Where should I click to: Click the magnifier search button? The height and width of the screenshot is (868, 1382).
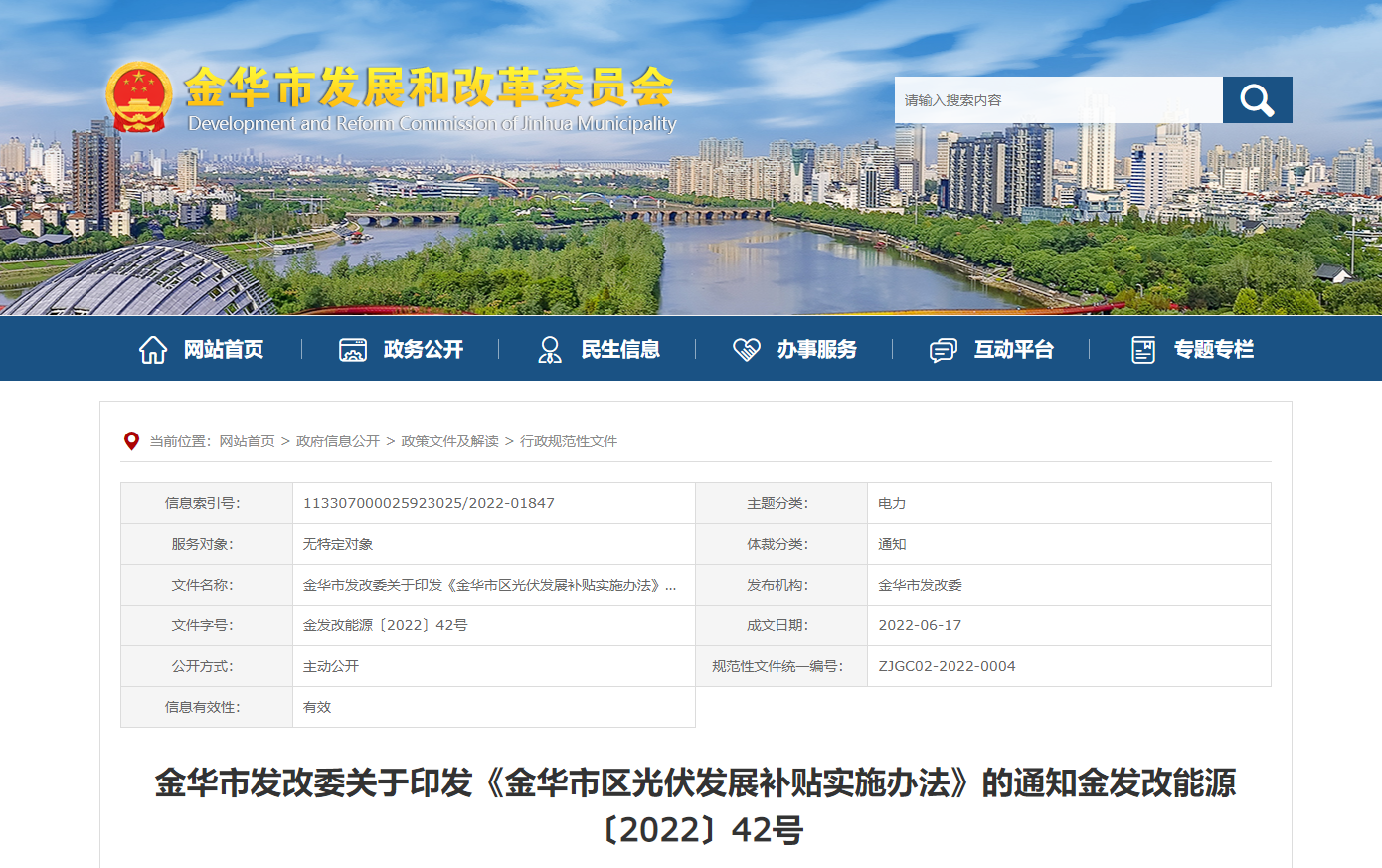pyautogui.click(x=1257, y=100)
